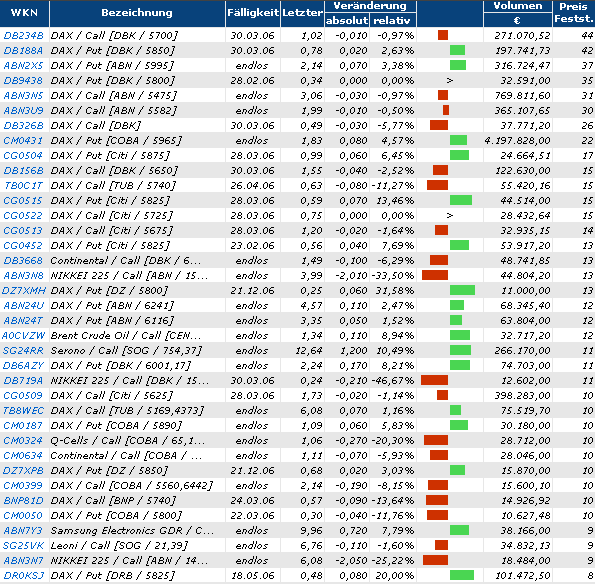Click green change bar for TB8WEC
This screenshot has width=595, height=584.
[456, 410]
